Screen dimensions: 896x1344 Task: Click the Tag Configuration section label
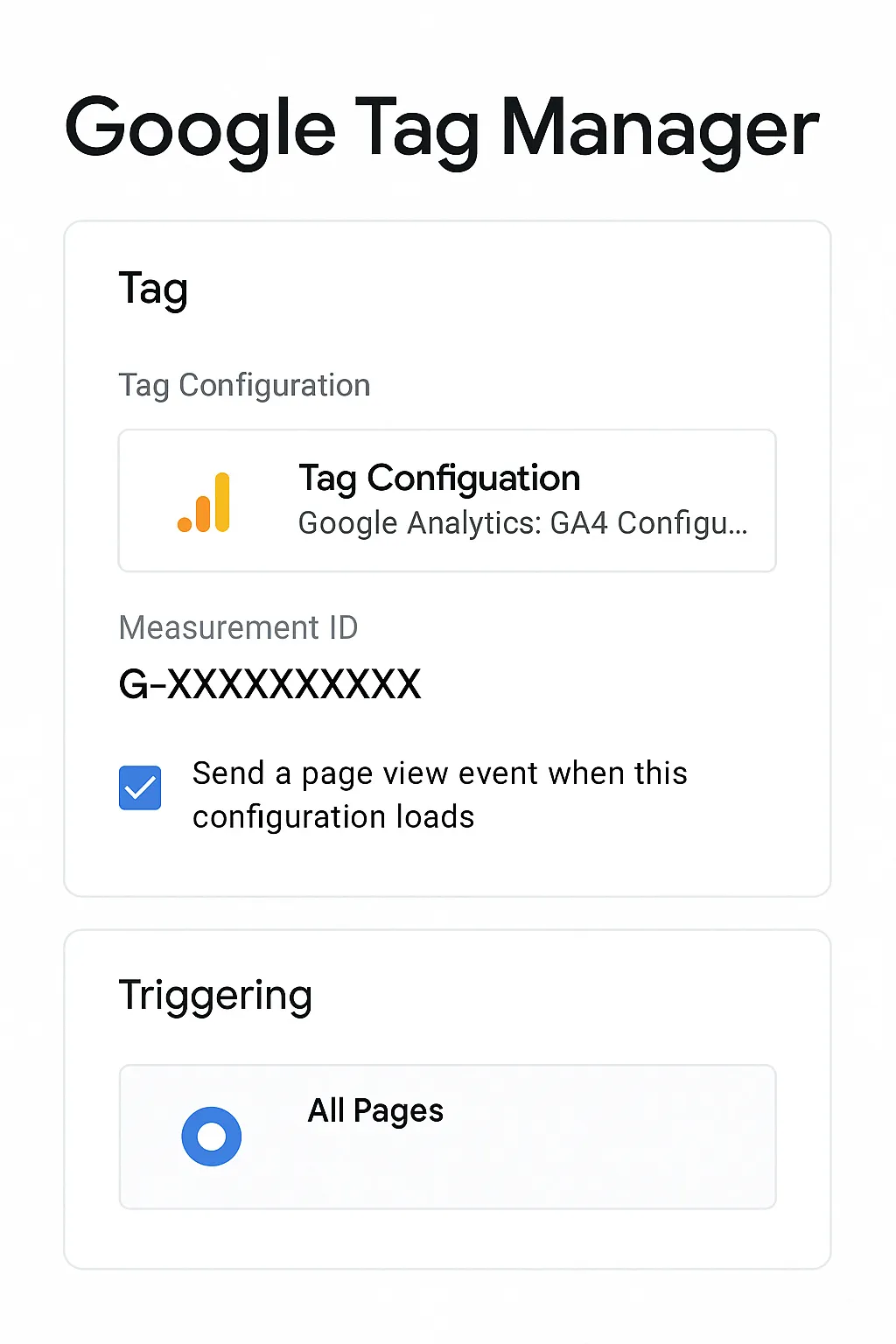pyautogui.click(x=244, y=386)
